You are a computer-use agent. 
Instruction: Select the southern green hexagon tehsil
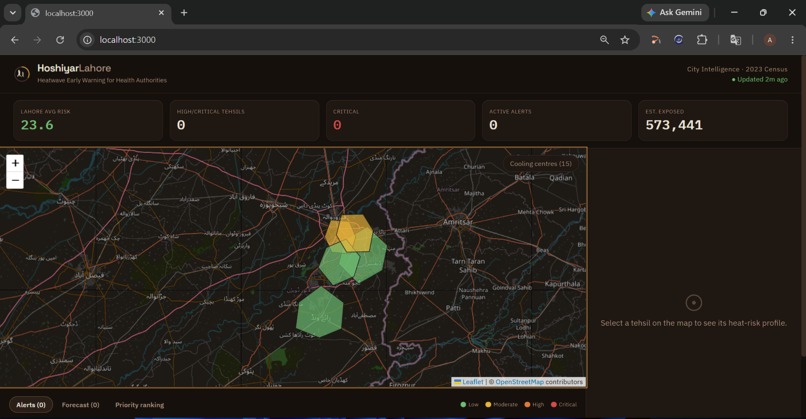(320, 312)
